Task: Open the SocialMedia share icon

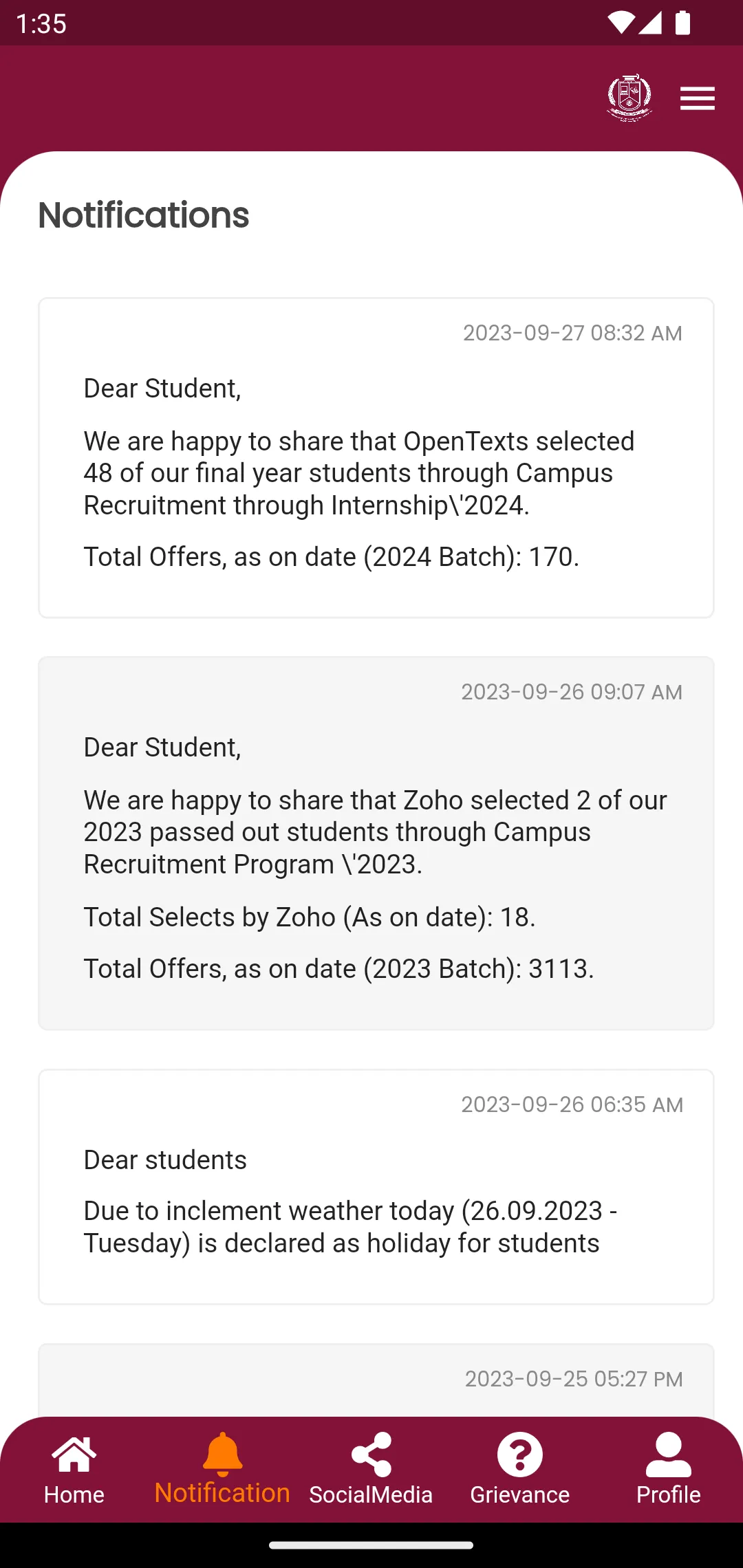Action: pyautogui.click(x=371, y=1454)
